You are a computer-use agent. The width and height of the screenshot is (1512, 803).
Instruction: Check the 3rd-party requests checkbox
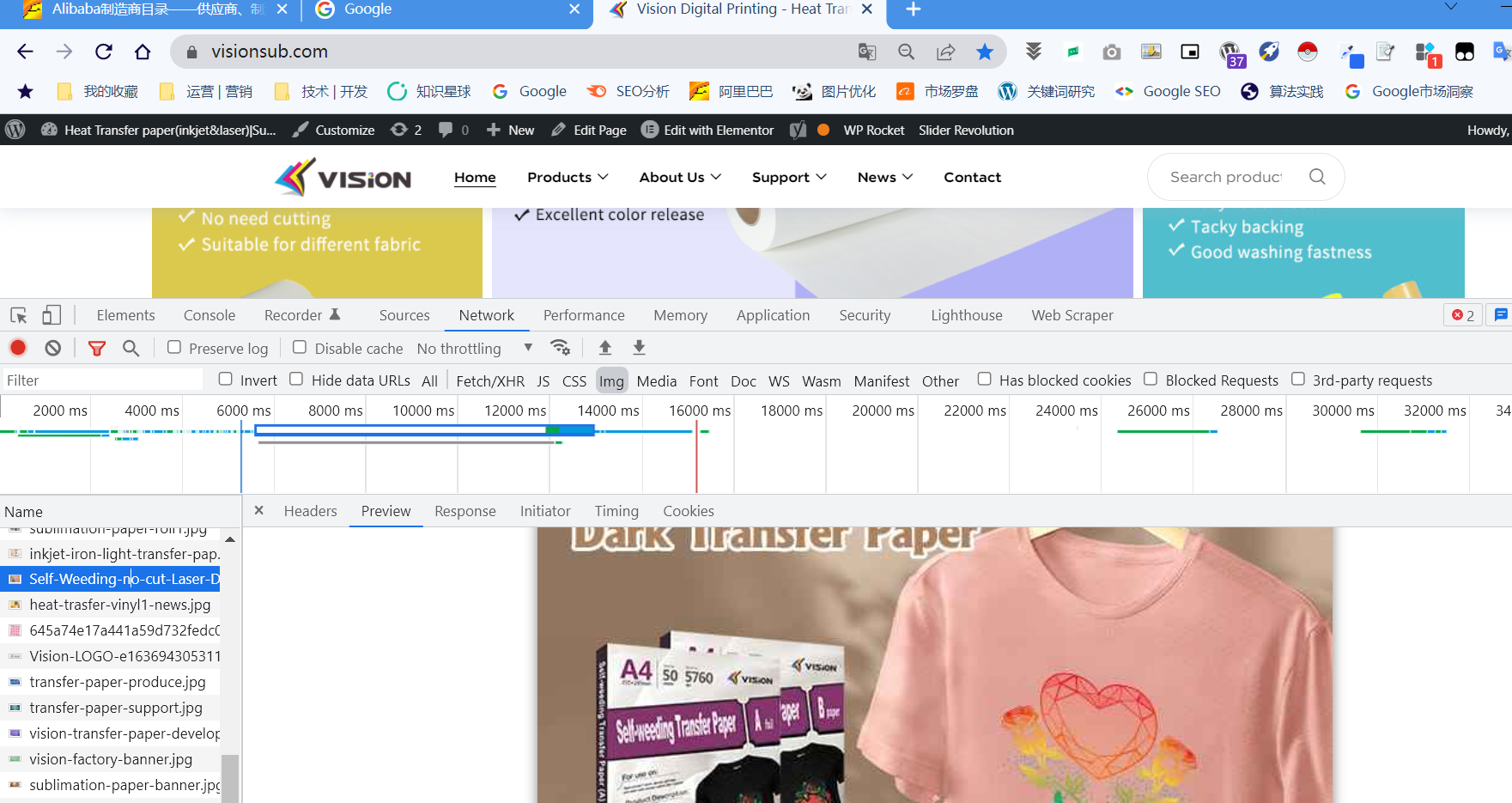1298,379
